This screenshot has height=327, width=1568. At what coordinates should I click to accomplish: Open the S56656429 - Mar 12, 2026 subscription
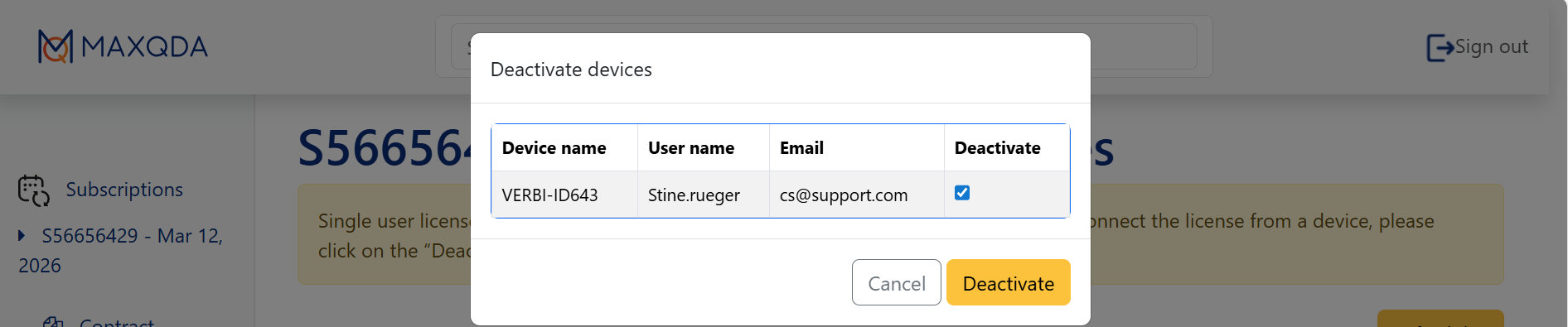[121, 251]
